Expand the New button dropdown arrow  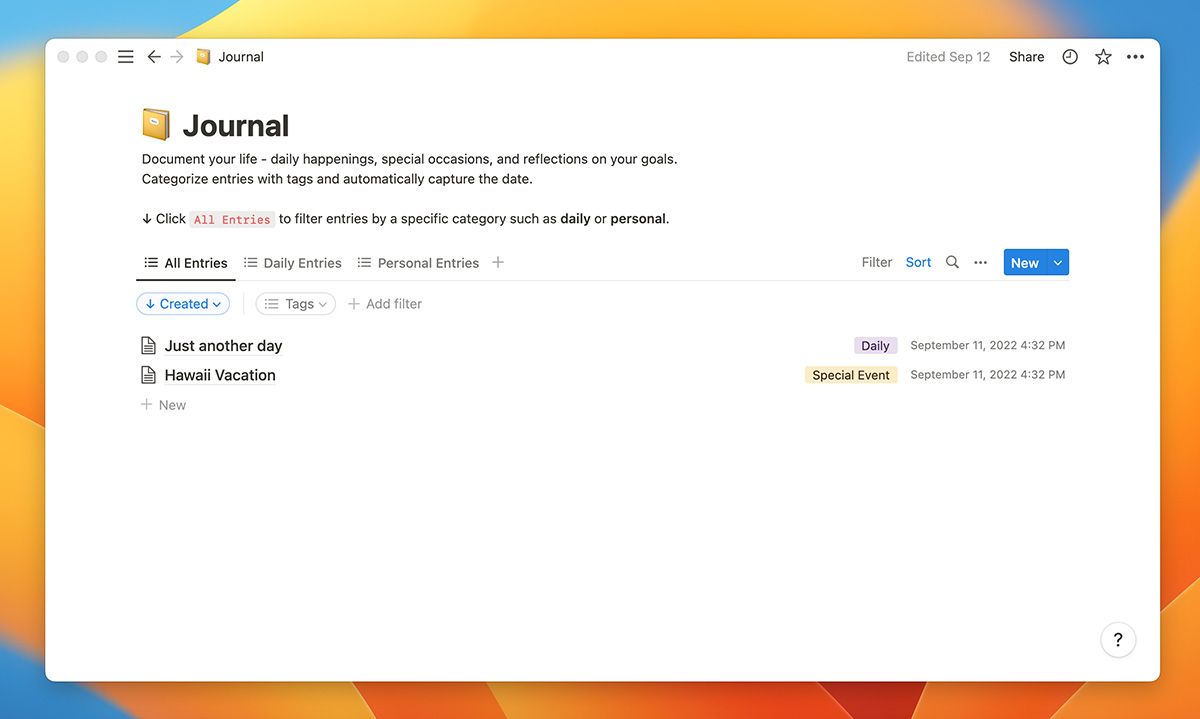pos(1059,263)
